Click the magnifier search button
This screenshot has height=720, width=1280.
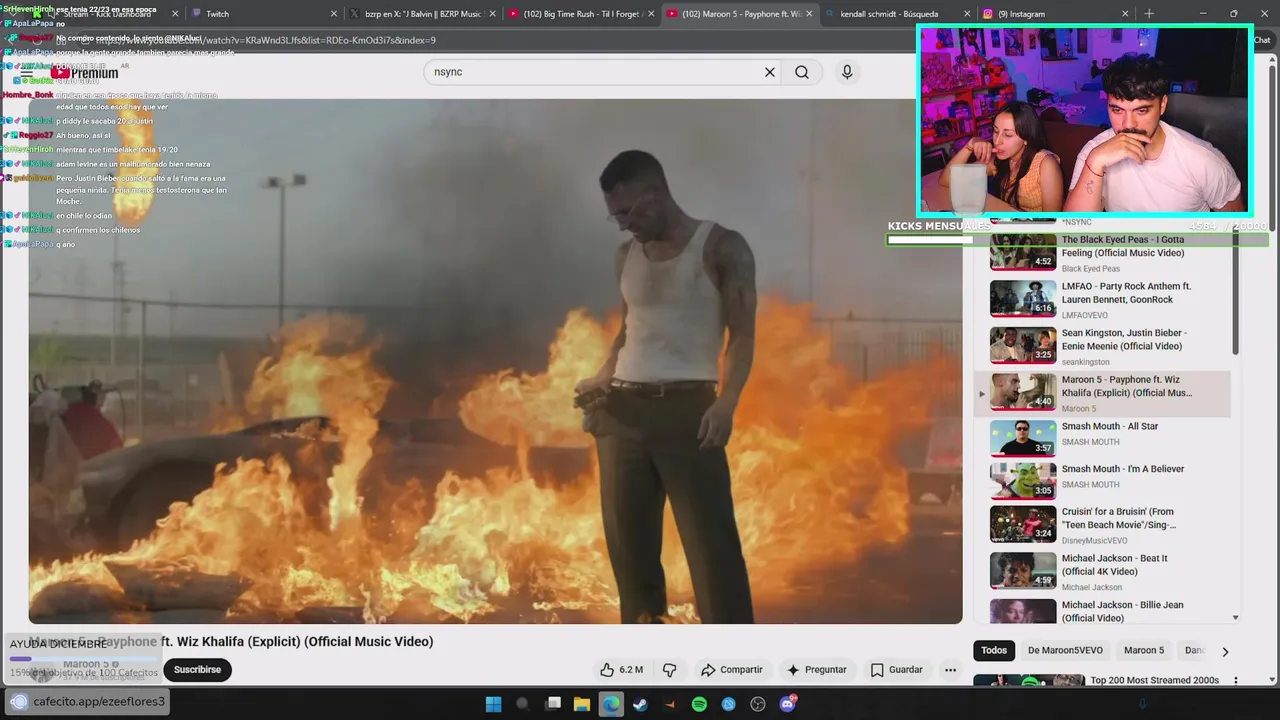[802, 72]
